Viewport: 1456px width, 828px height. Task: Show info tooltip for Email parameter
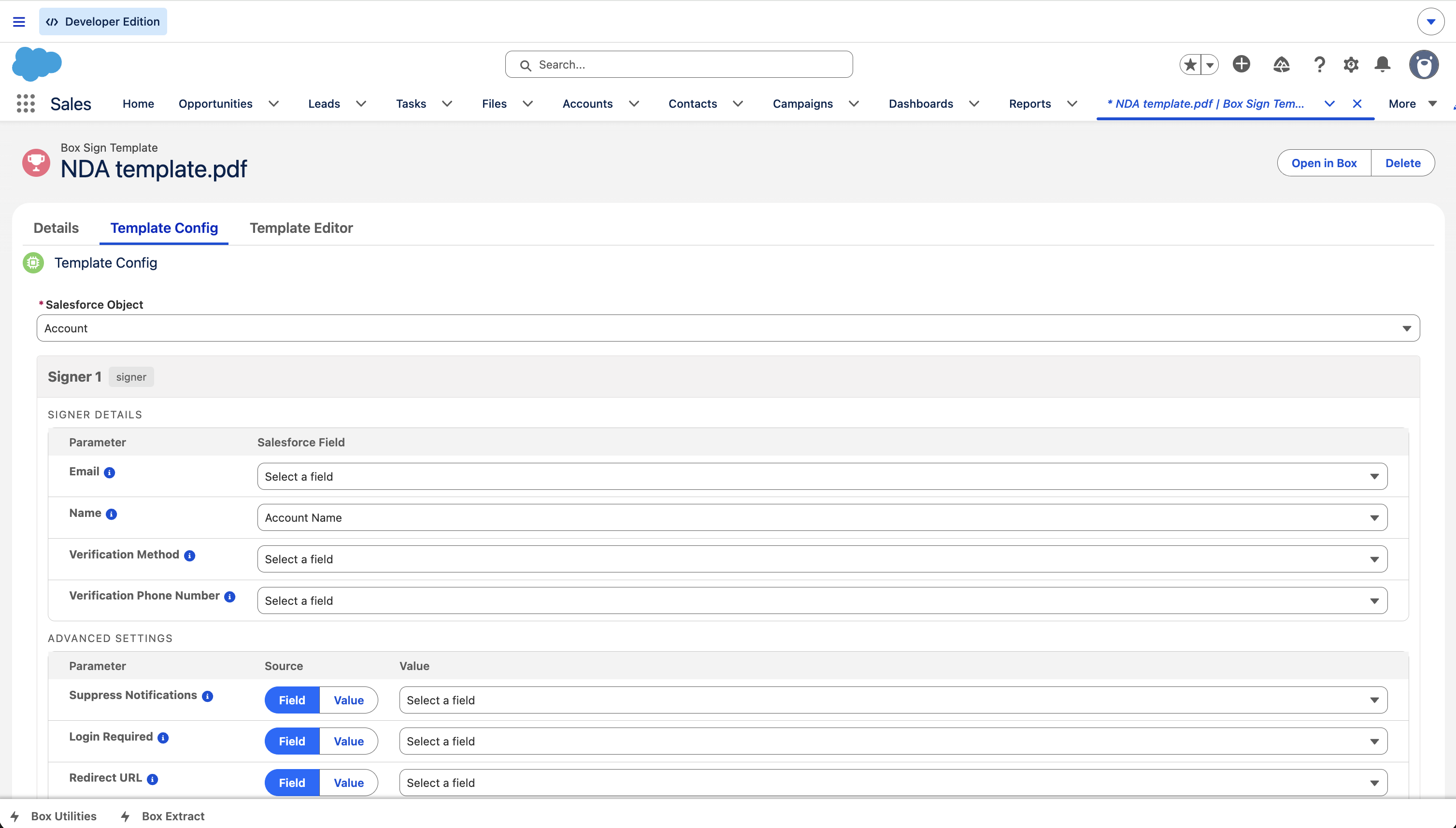coord(110,472)
